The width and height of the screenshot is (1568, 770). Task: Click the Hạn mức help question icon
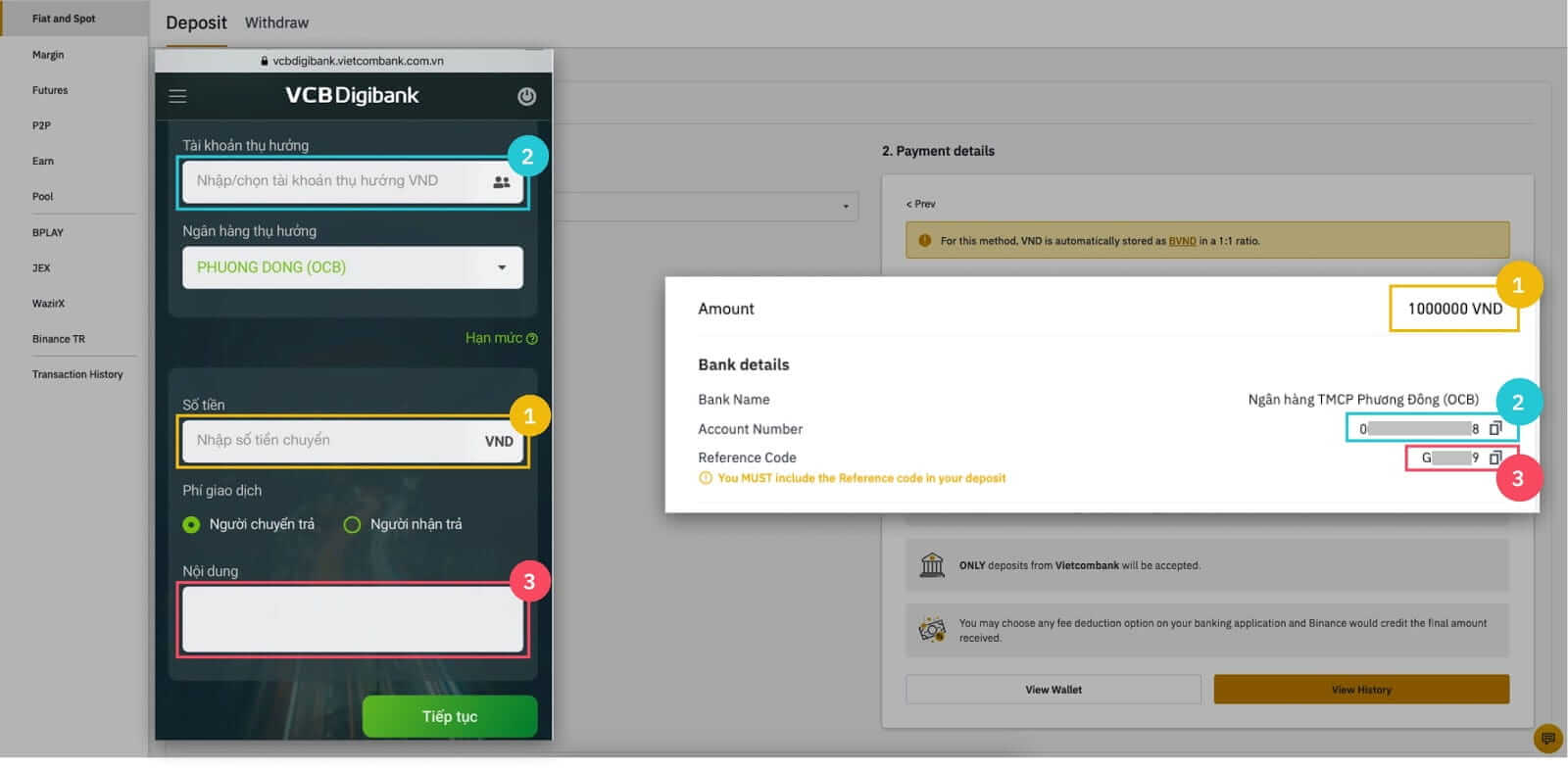tap(532, 339)
